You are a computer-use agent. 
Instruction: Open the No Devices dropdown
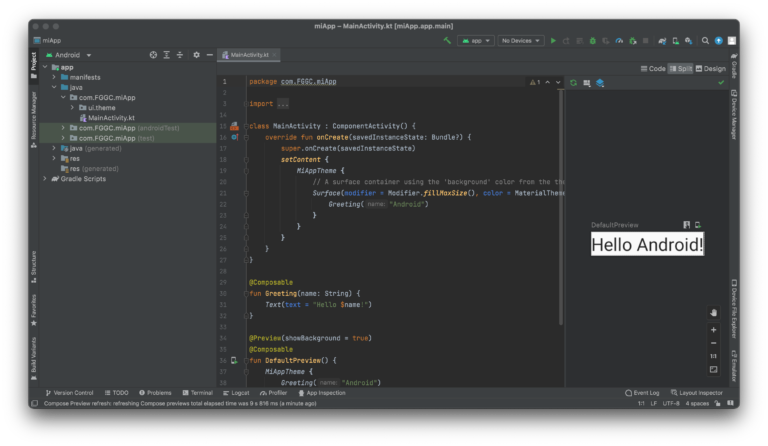click(x=521, y=41)
